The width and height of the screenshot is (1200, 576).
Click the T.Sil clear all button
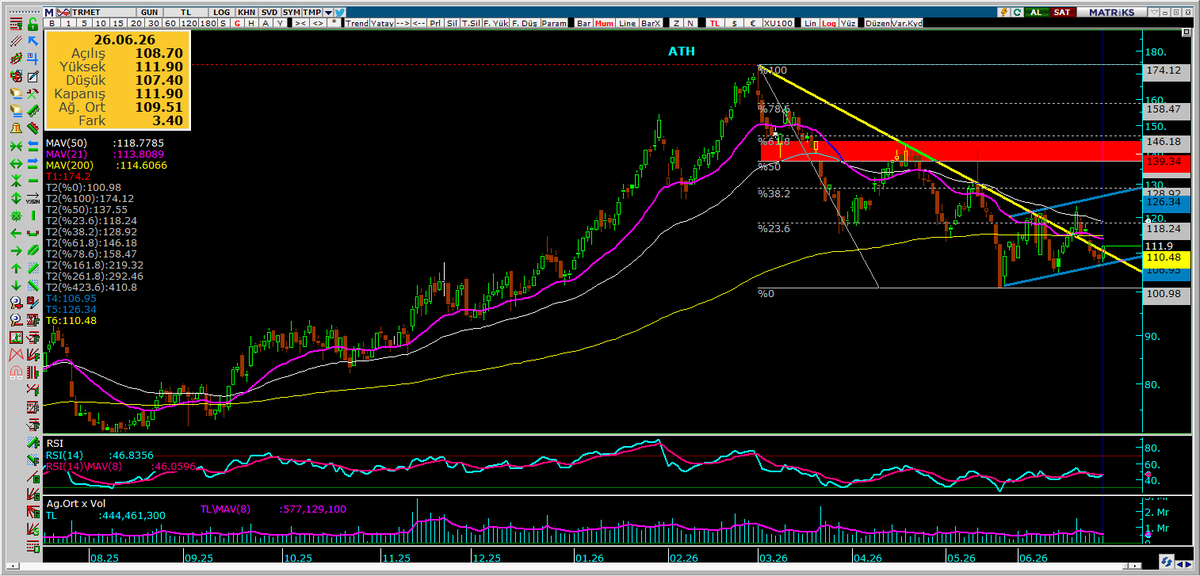[x=471, y=23]
